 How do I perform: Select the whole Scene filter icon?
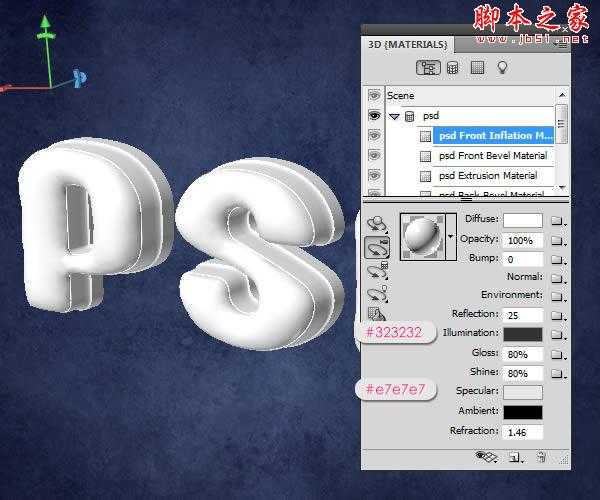tap(428, 68)
